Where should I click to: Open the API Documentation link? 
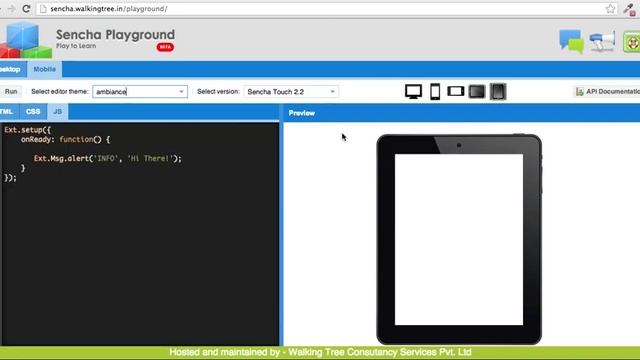pyautogui.click(x=608, y=91)
